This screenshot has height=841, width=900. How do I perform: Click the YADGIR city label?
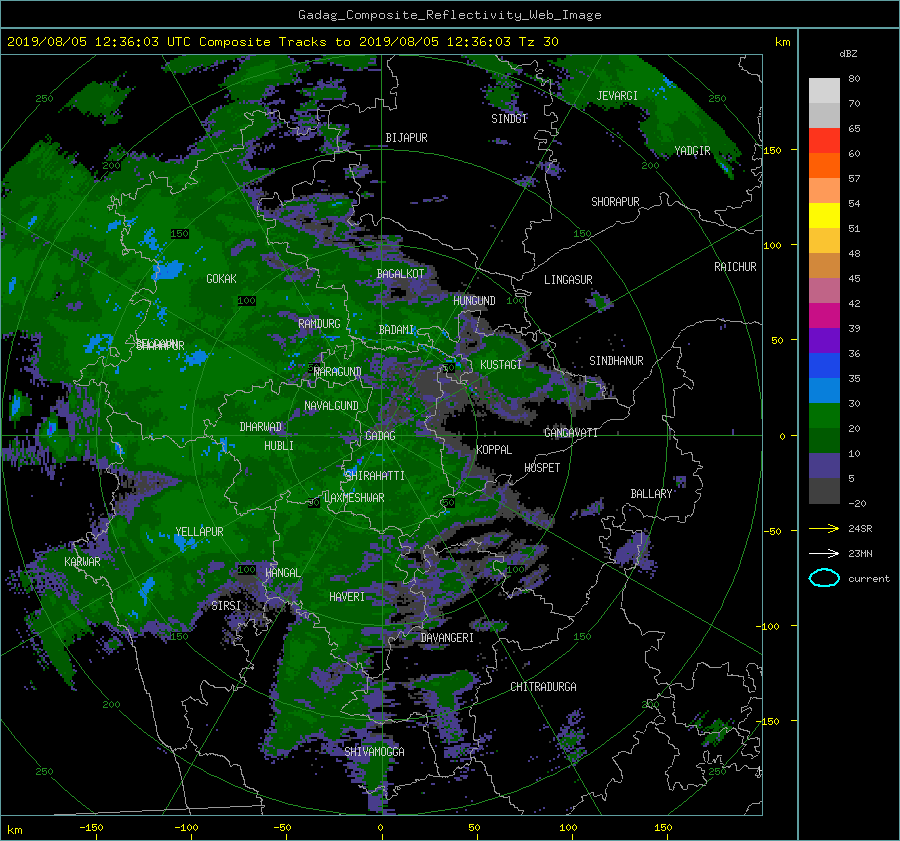692,151
